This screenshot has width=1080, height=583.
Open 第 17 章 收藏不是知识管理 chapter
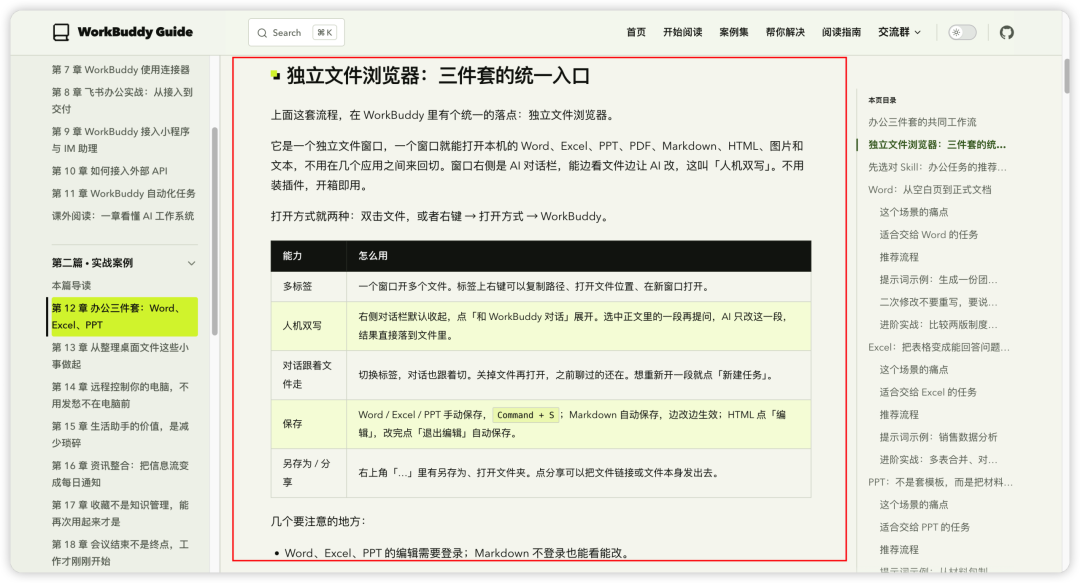point(121,513)
